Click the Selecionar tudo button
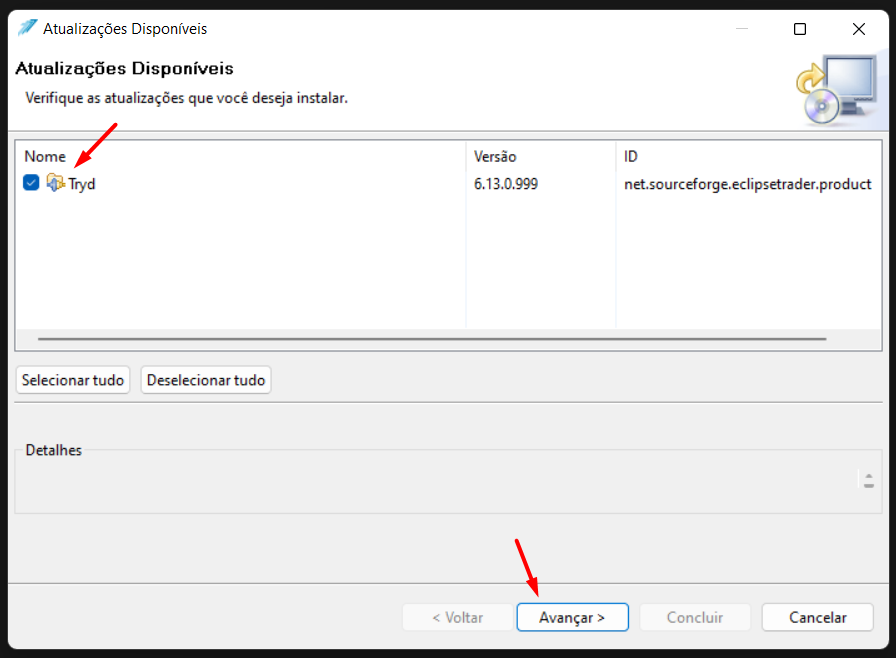This screenshot has height=658, width=896. (x=73, y=380)
